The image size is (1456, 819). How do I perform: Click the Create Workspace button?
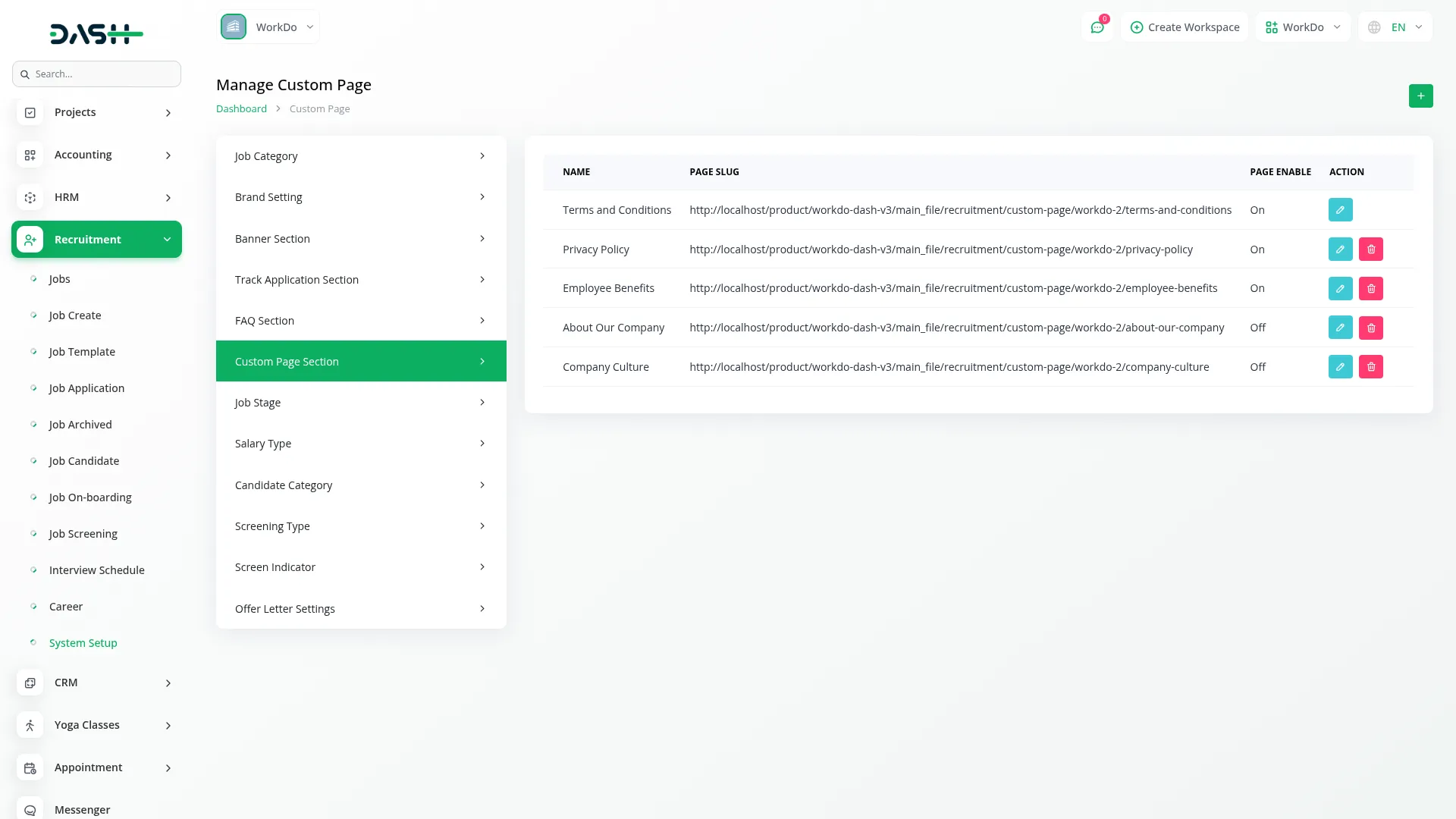[x=1185, y=27]
